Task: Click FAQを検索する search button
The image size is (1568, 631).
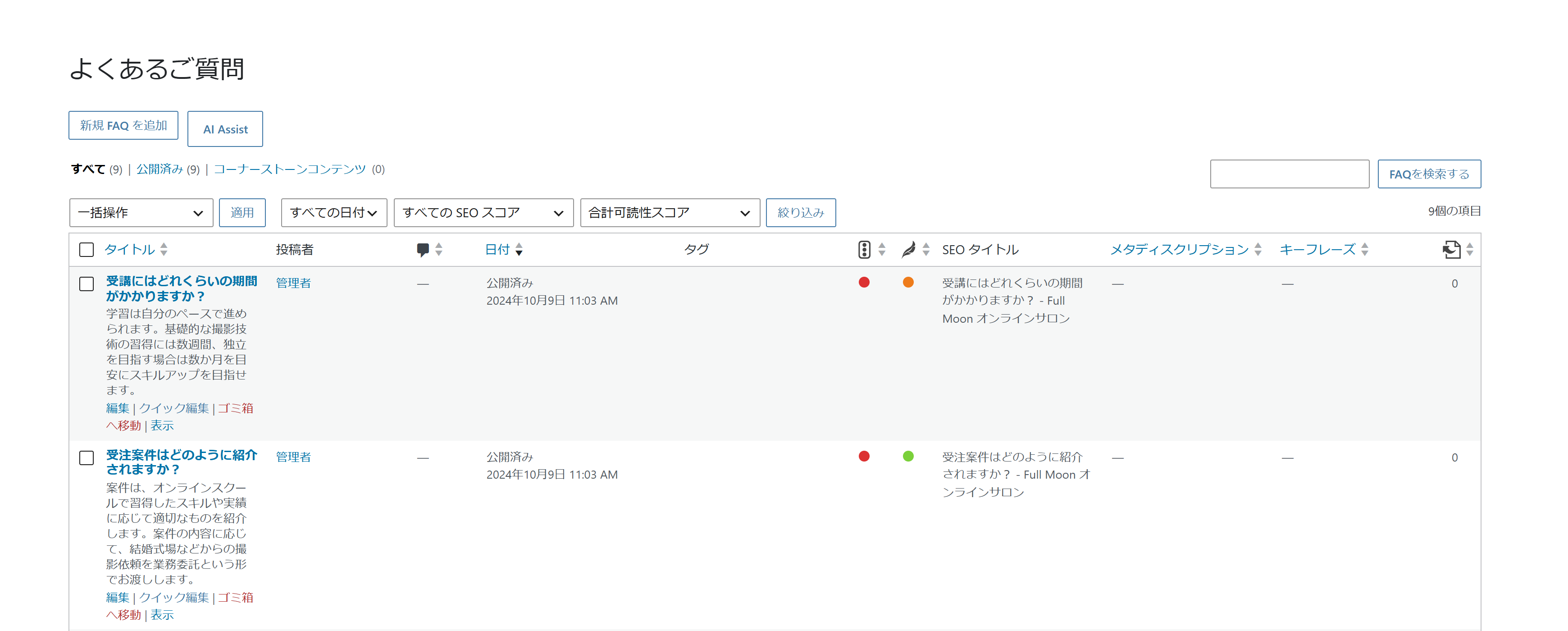Action: [1429, 174]
